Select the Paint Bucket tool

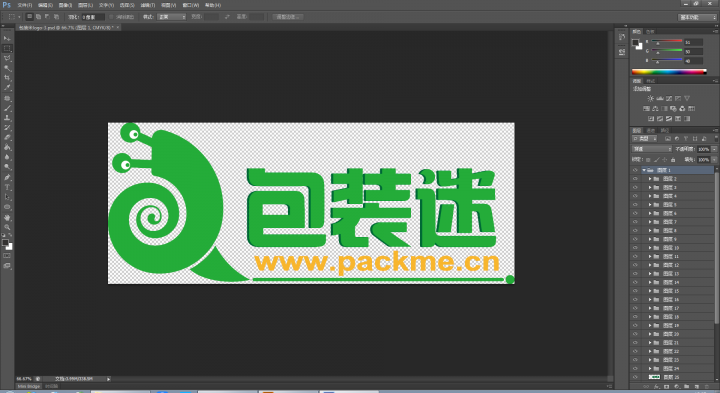[x=7, y=147]
